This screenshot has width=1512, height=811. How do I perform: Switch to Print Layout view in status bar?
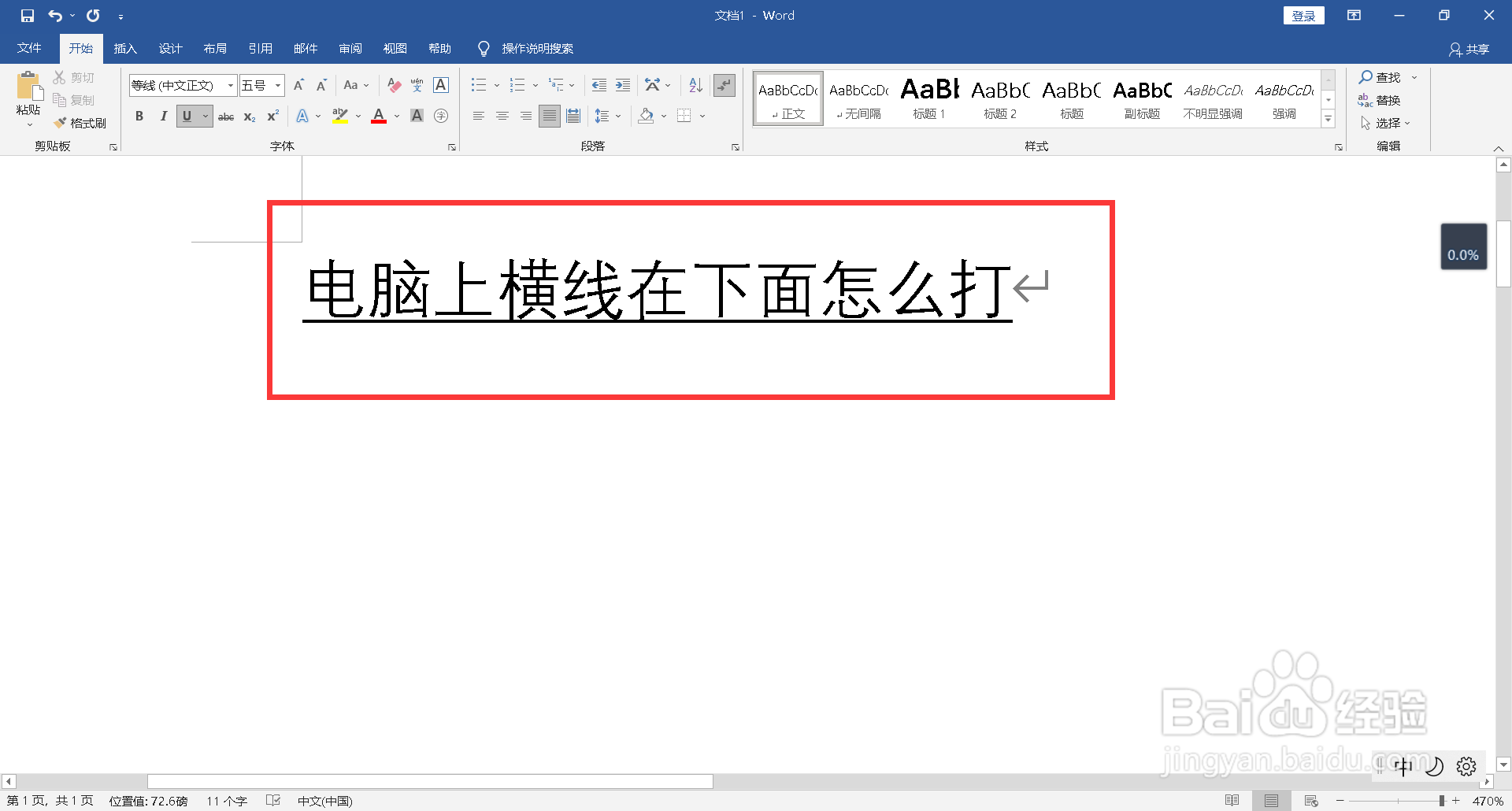click(1270, 800)
